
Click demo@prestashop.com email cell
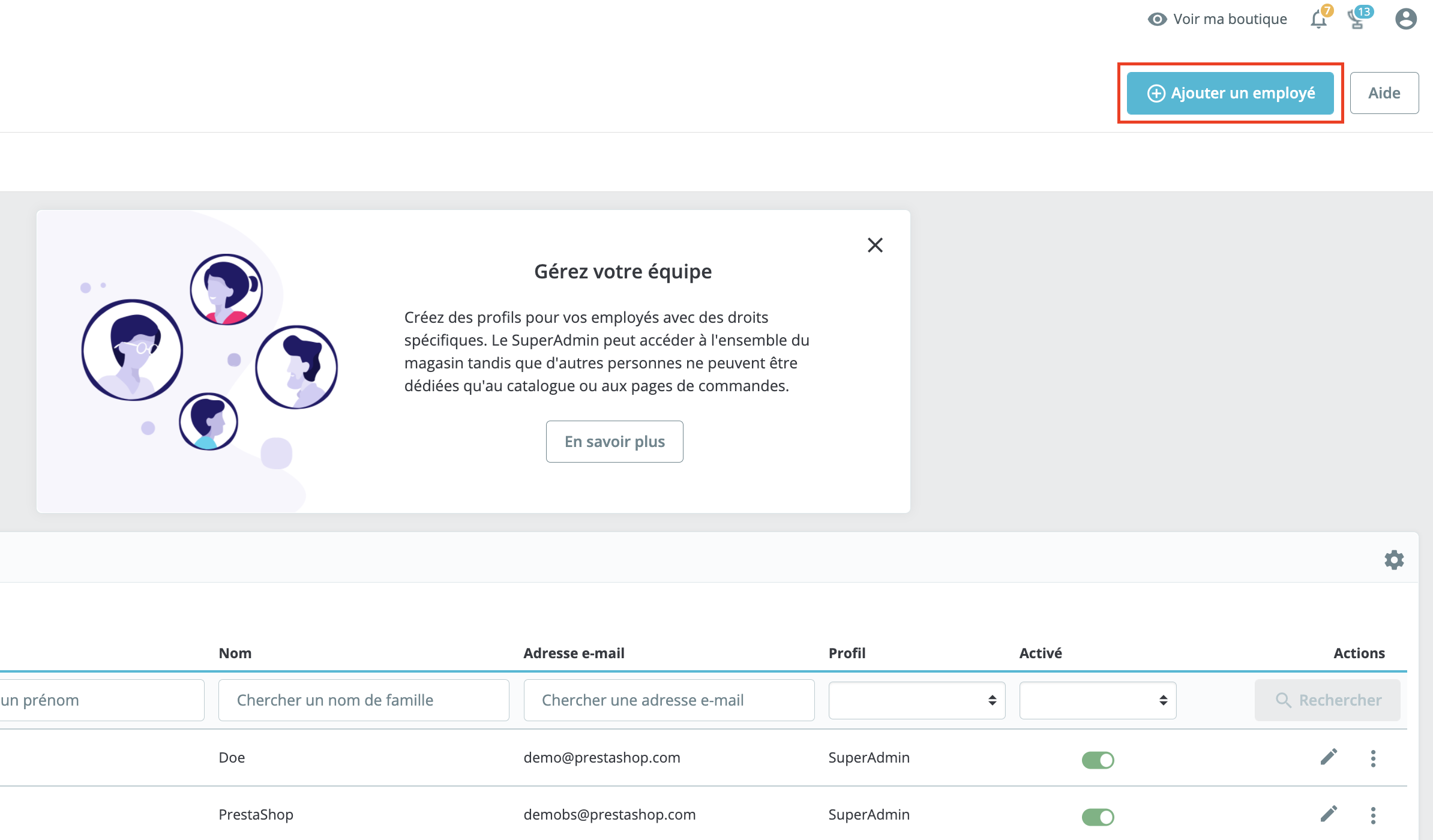click(x=602, y=758)
